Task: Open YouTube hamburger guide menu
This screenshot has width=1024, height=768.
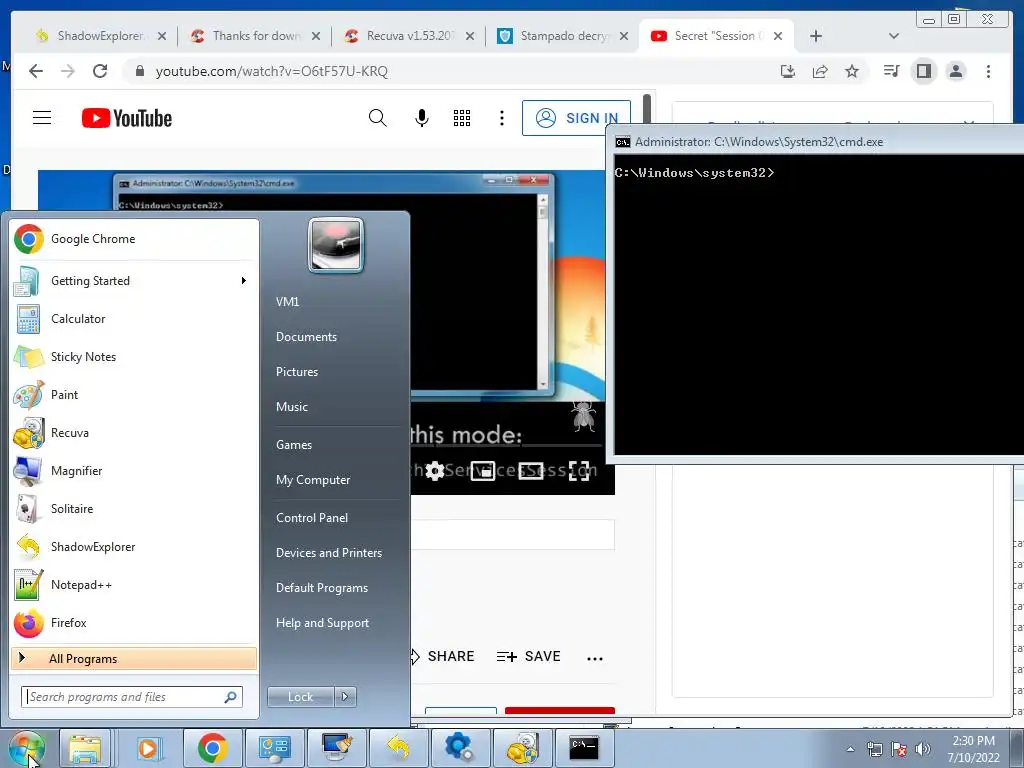Action: coord(42,118)
